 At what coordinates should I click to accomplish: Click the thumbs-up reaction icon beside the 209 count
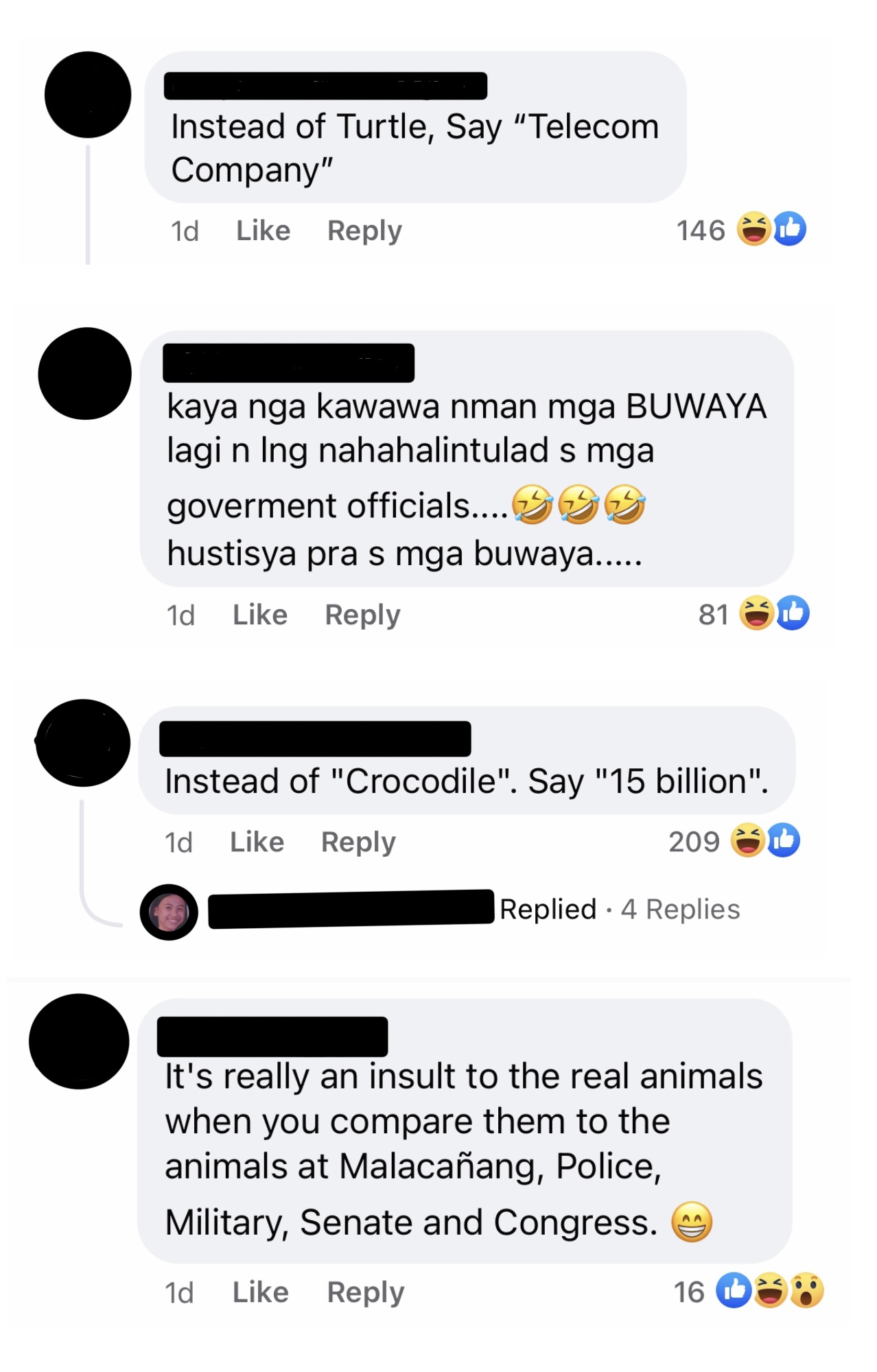point(783,840)
